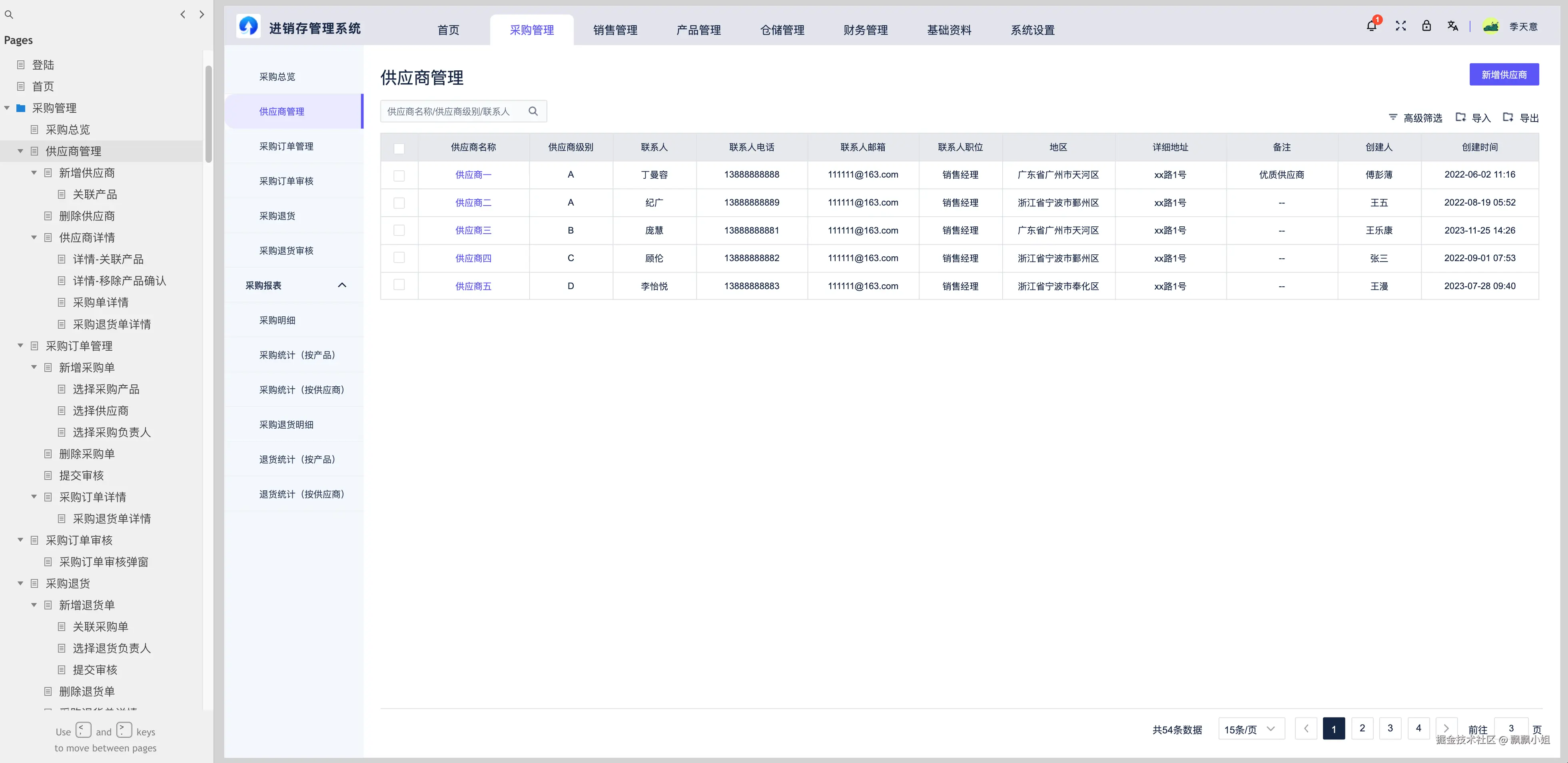Viewport: 1568px width, 763px height.
Task: Go to page 4 in pagination
Action: [1418, 728]
